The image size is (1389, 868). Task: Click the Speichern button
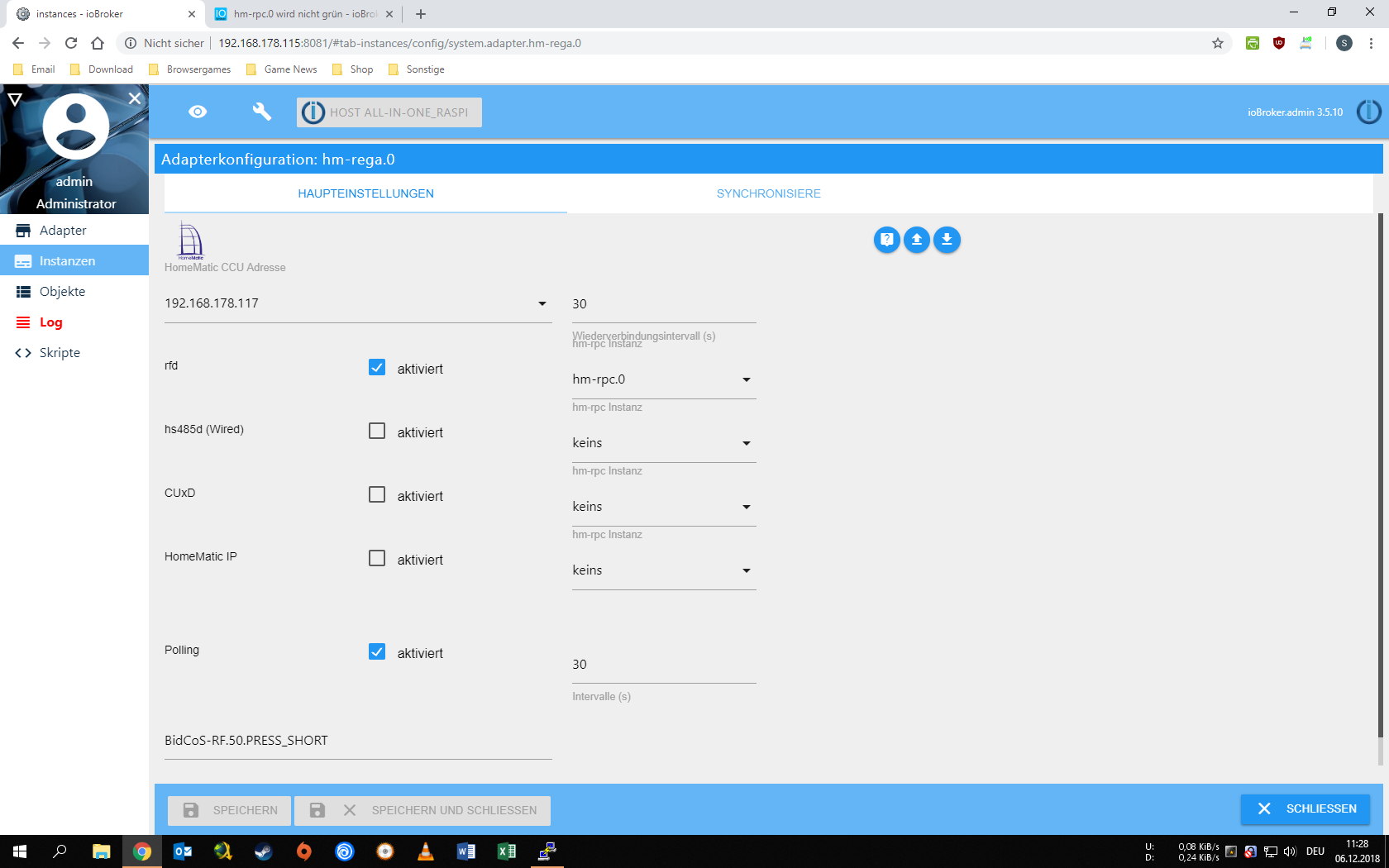pos(229,810)
